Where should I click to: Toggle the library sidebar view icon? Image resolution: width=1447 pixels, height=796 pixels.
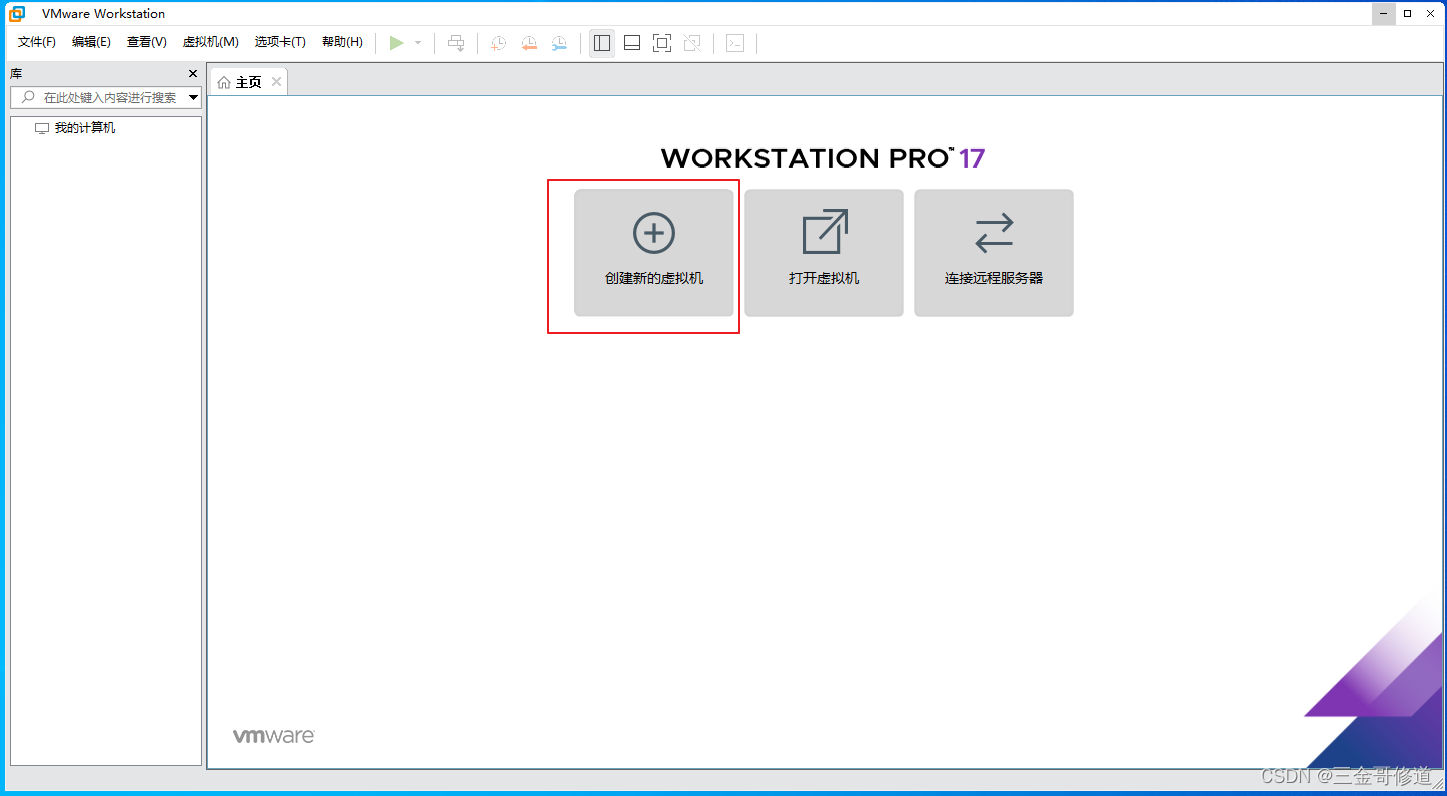[x=602, y=43]
